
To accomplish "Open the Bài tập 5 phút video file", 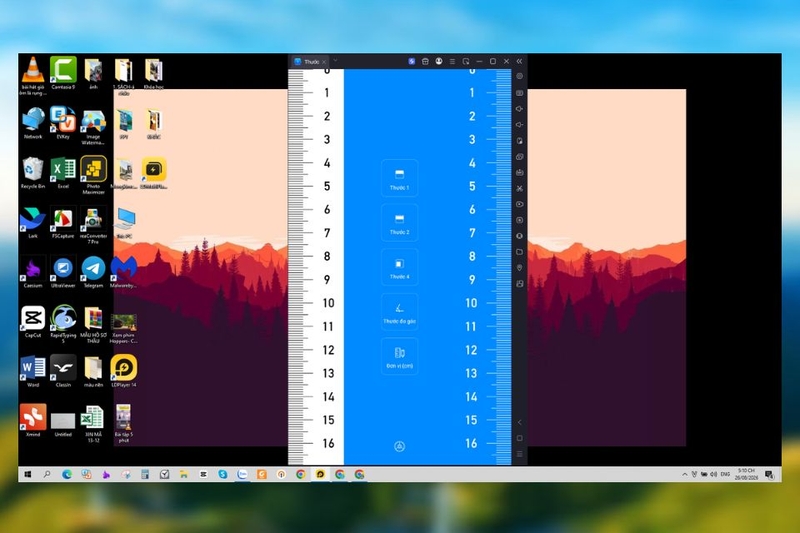I will pyautogui.click(x=123, y=423).
